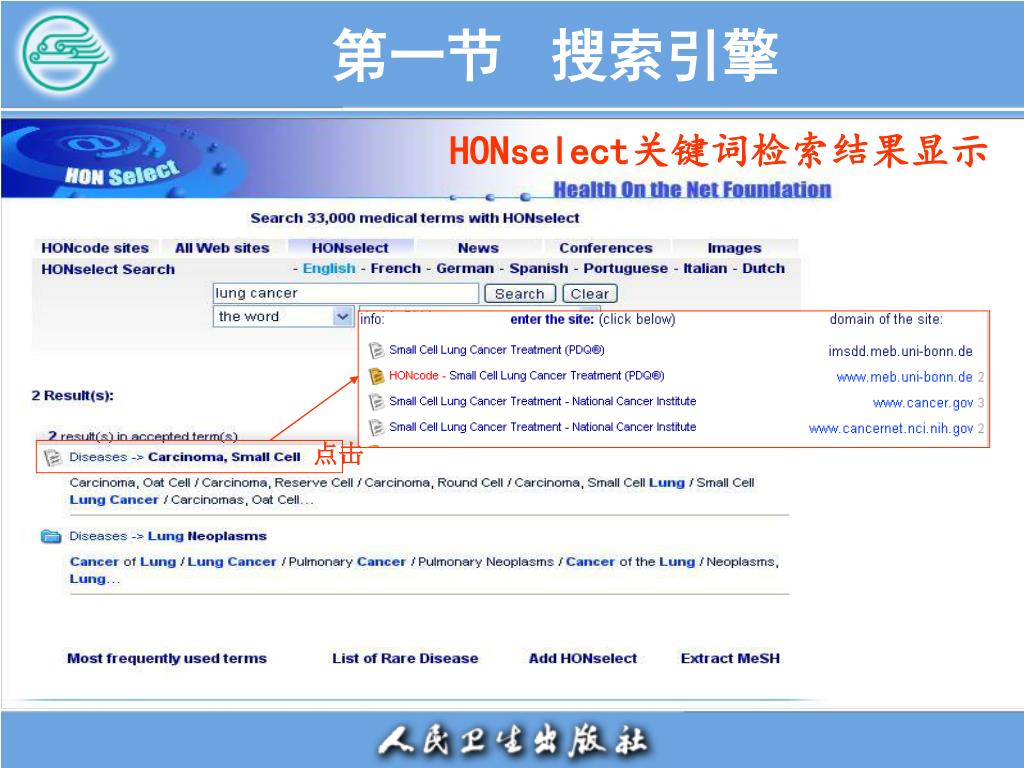The image size is (1024, 768).
Task: Click the gold HONcode seal icon
Action: 376,376
